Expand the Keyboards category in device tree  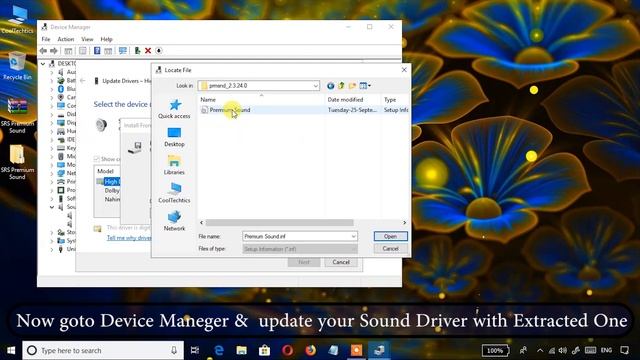click(52, 148)
